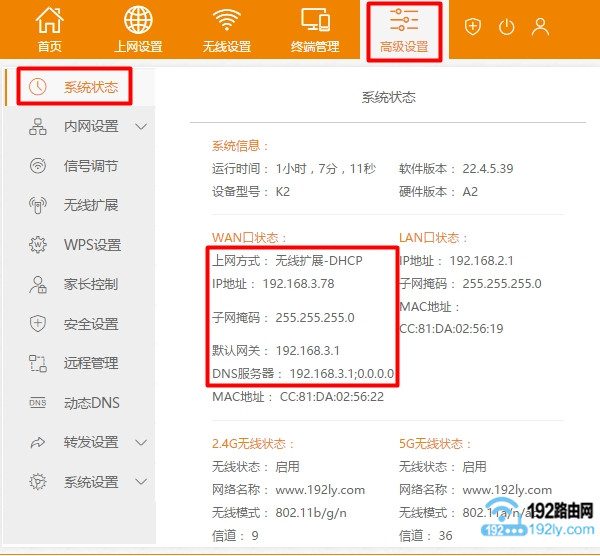Switch to the 无线设置 tab

click(227, 30)
